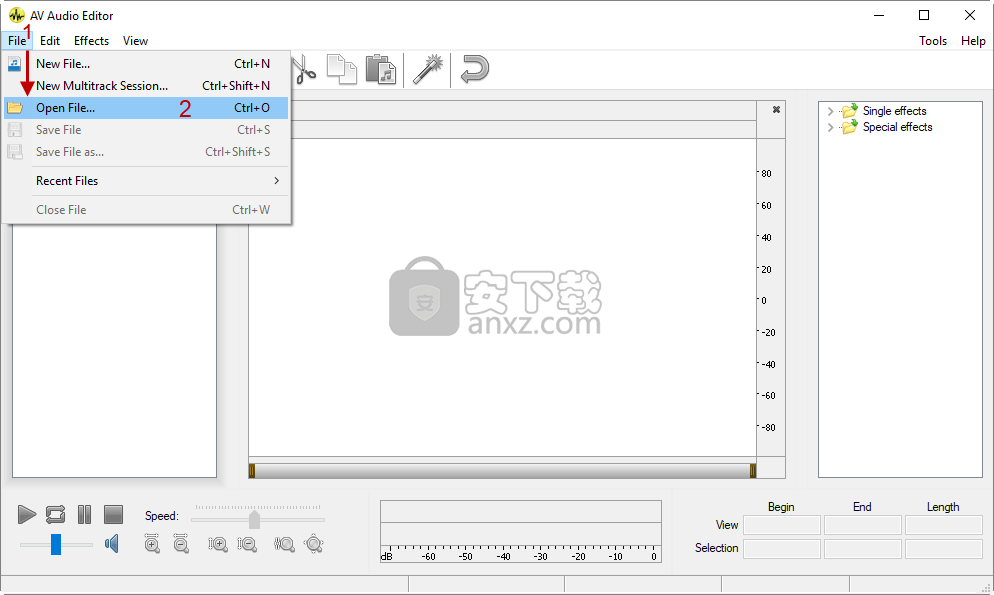Image resolution: width=994 pixels, height=595 pixels.
Task: Click zoom full view icon
Action: 314,544
